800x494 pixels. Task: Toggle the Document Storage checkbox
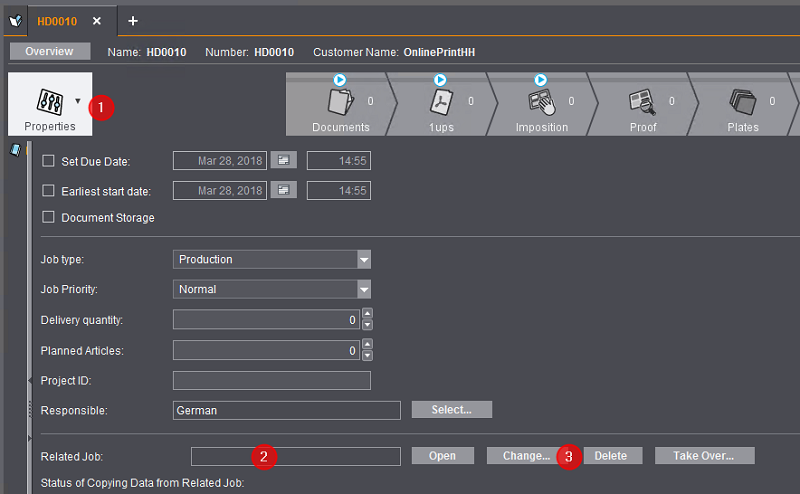tap(48, 217)
